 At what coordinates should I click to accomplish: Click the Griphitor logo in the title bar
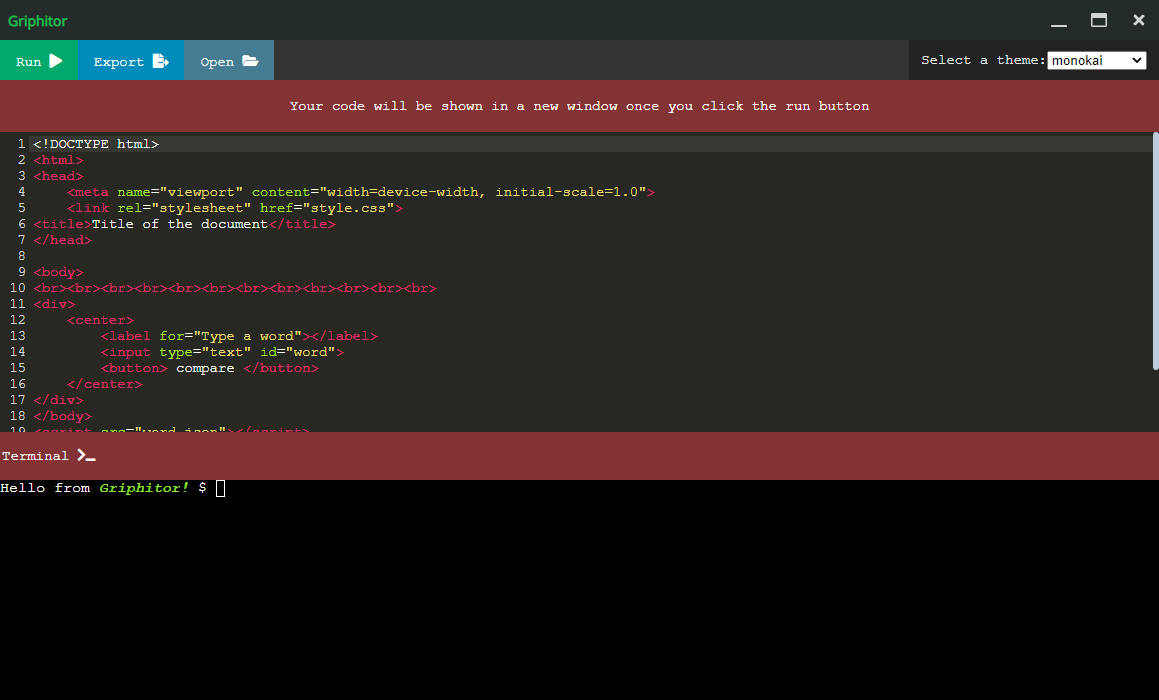(37, 20)
